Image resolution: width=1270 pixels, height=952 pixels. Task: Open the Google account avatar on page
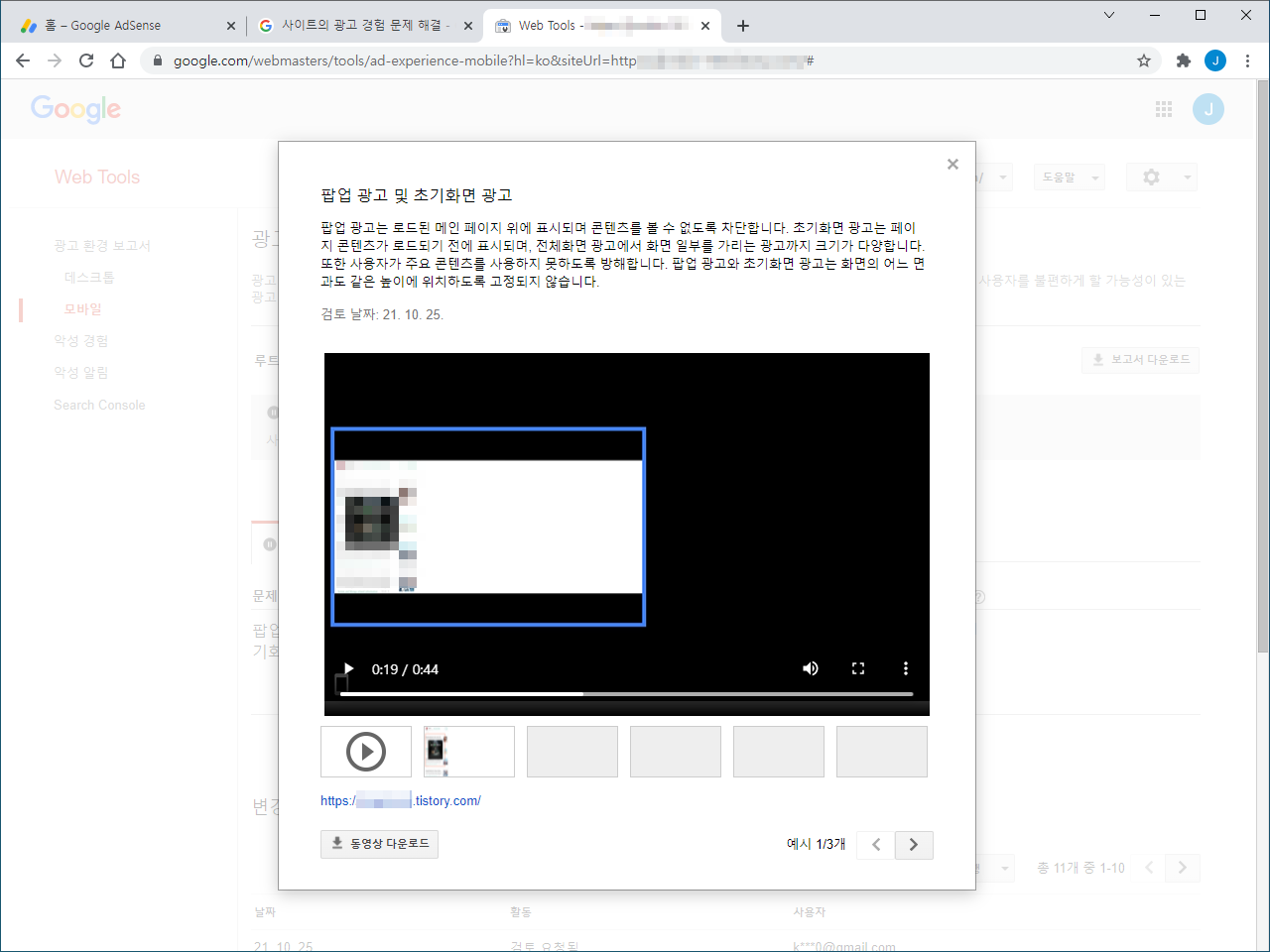1208,109
